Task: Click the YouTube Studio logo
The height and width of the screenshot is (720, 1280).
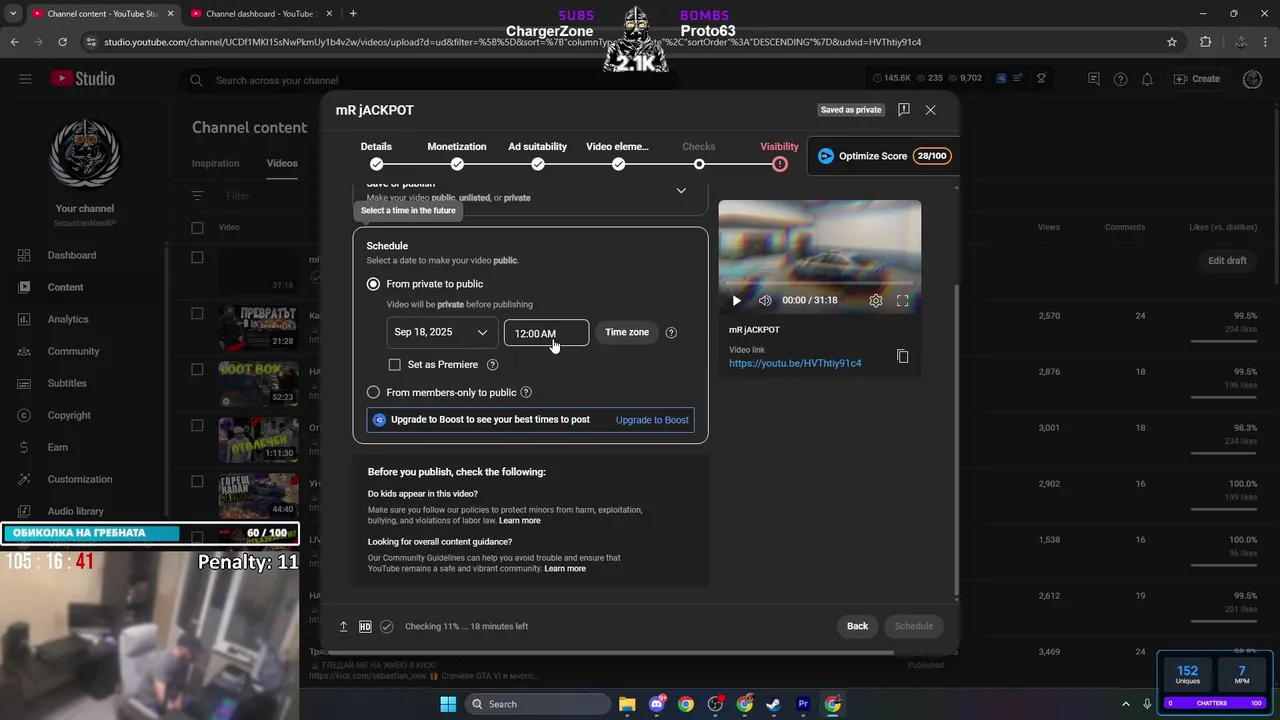Action: coord(83,79)
